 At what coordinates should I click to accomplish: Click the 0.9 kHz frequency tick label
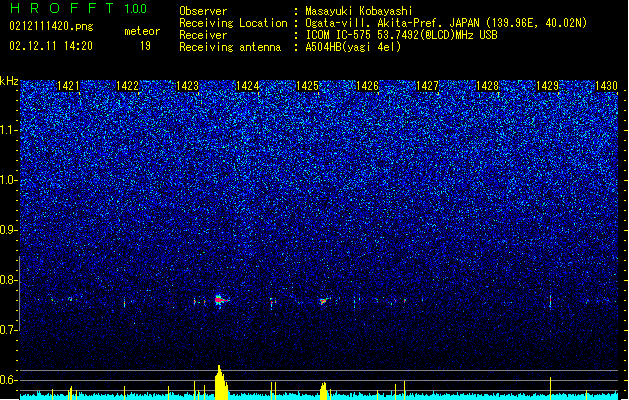tap(9, 230)
